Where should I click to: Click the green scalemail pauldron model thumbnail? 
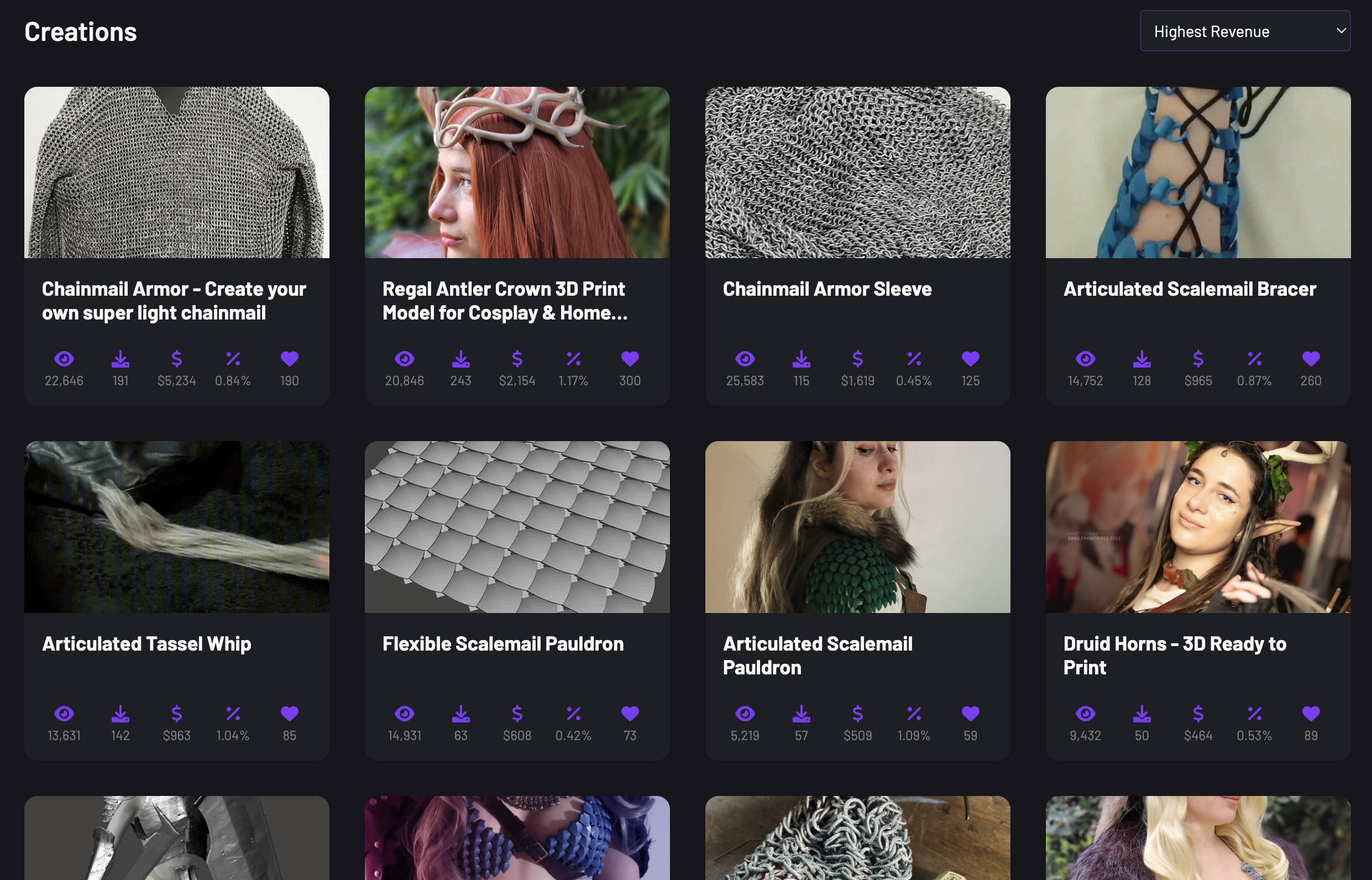tap(858, 527)
